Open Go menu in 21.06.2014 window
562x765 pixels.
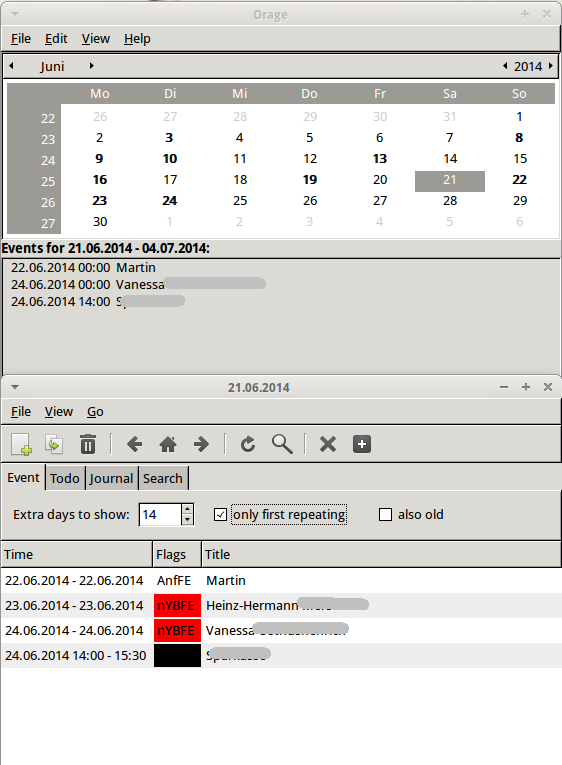(95, 412)
